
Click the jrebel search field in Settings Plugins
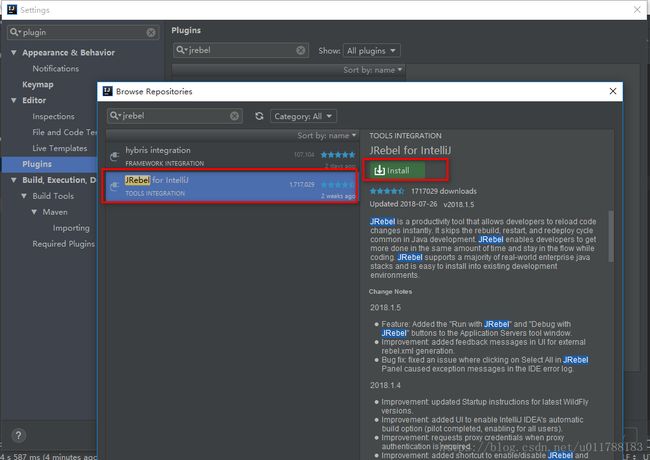[x=241, y=51]
